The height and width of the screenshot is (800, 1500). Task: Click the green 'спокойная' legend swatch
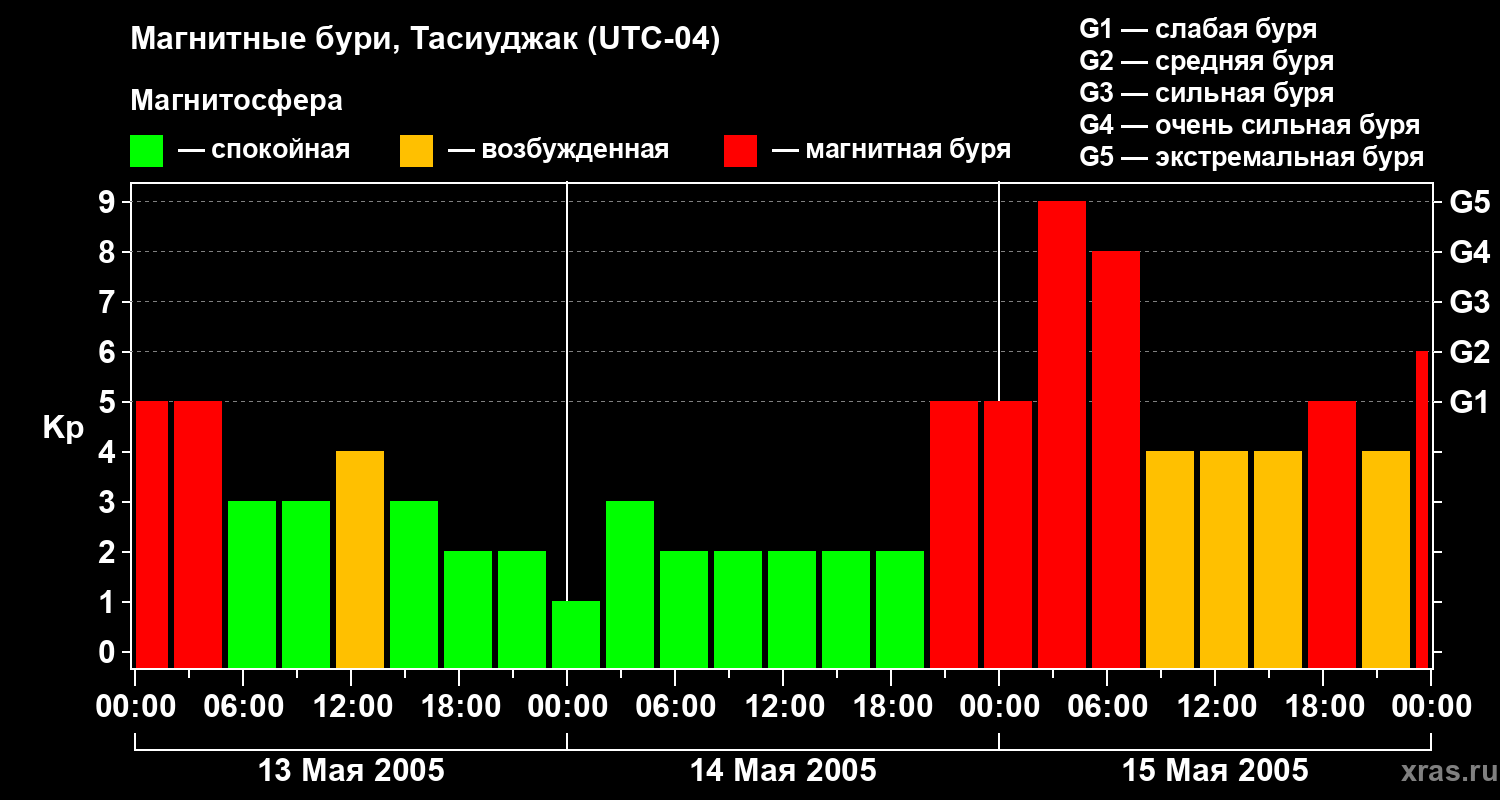click(146, 151)
